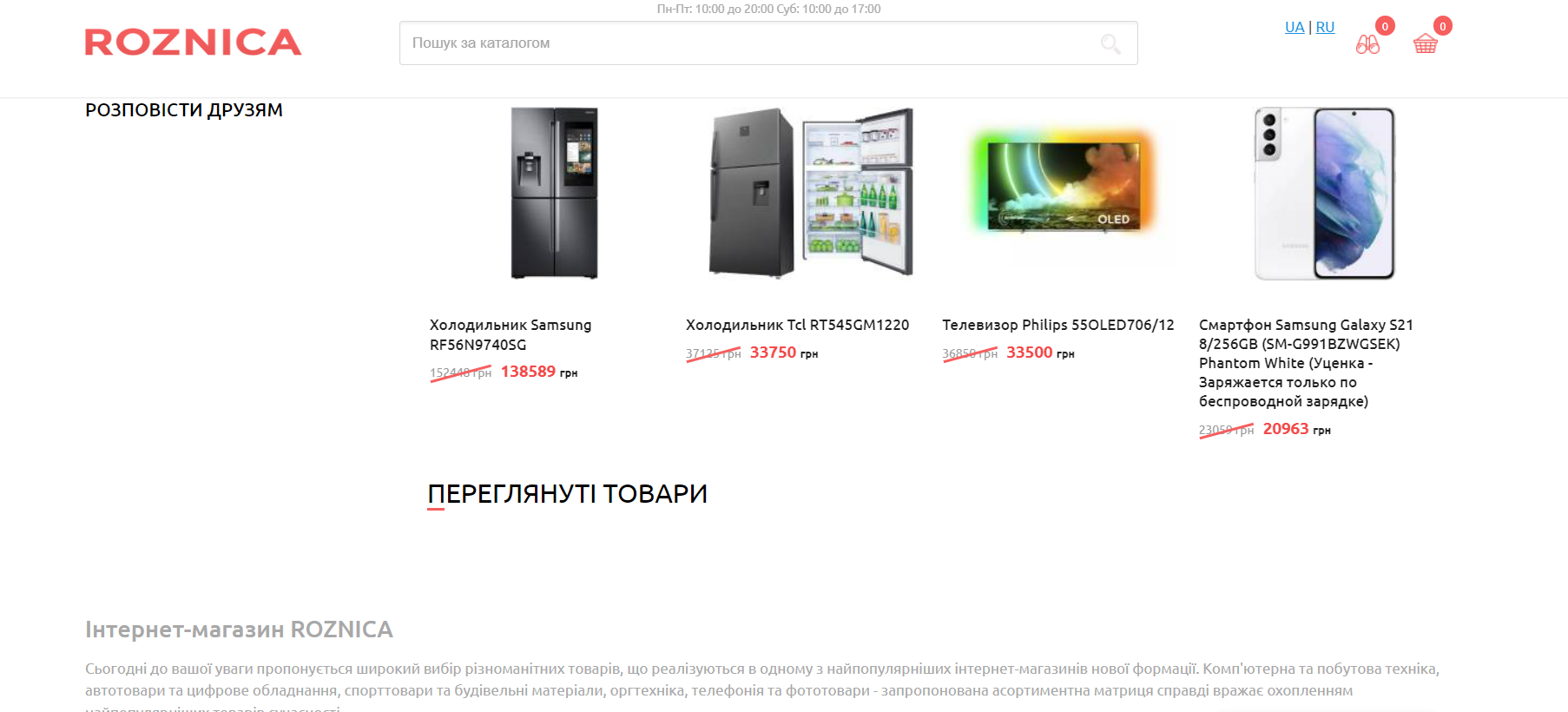Open the shopping basket icon
Viewport: 1568px width, 712px height.
pyautogui.click(x=1426, y=44)
